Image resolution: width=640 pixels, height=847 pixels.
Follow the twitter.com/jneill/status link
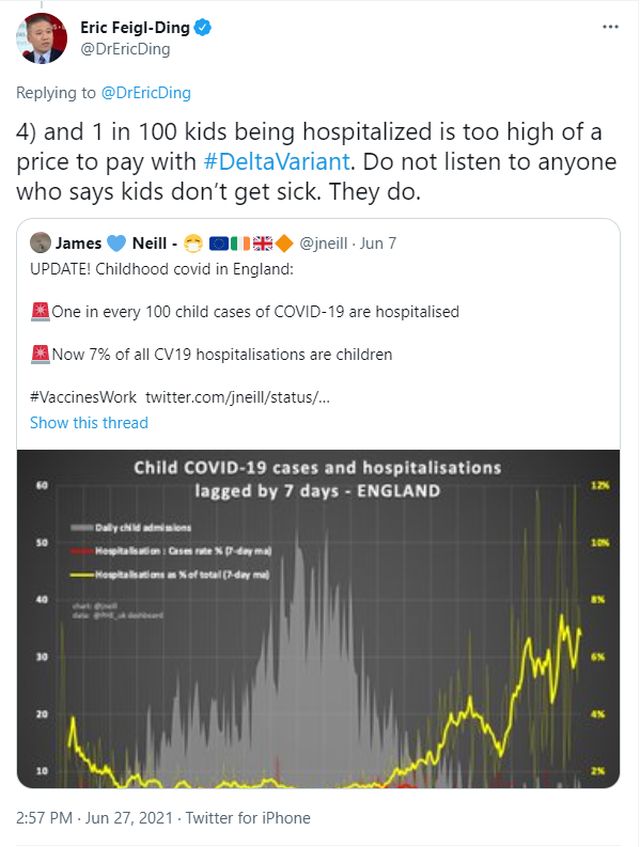238,397
